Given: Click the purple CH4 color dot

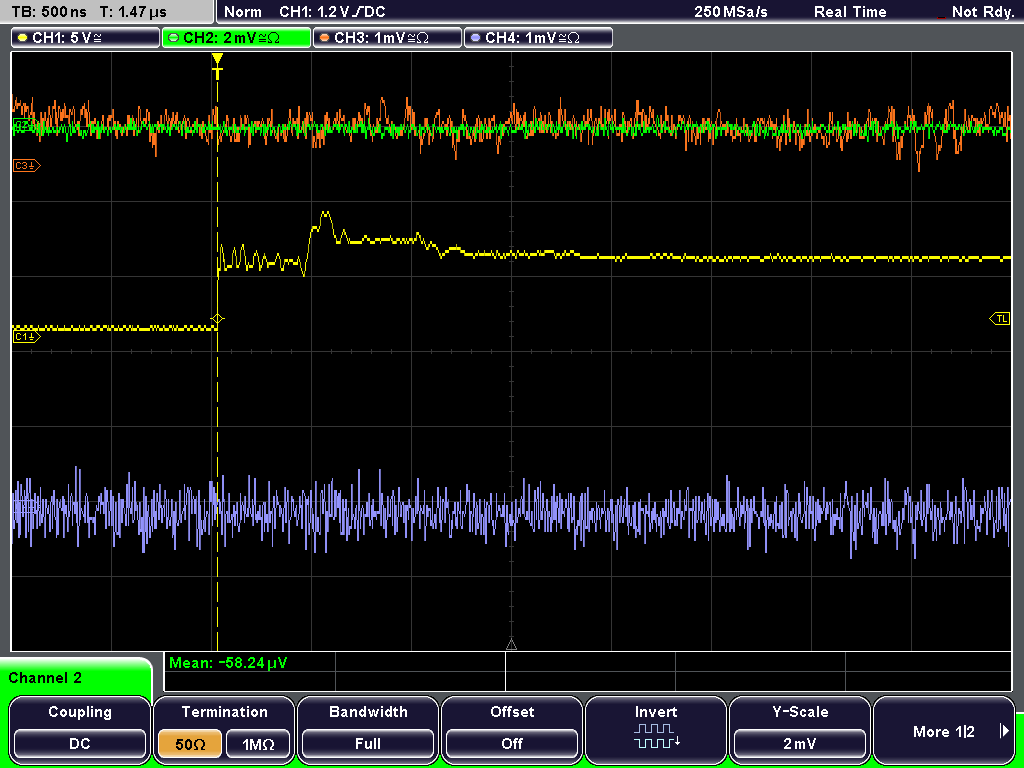Looking at the screenshot, I should tap(475, 38).
